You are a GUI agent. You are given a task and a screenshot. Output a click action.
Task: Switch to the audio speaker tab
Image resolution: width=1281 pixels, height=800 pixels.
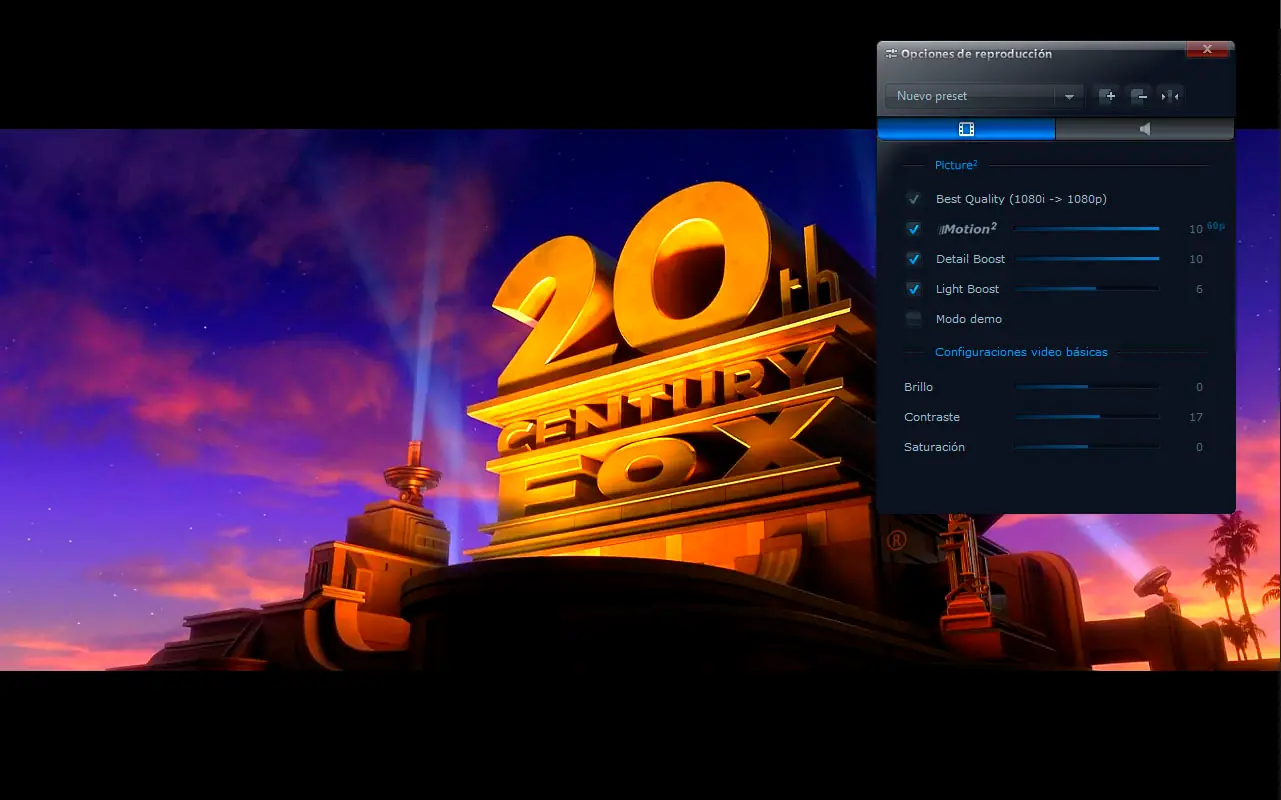[x=1145, y=129]
